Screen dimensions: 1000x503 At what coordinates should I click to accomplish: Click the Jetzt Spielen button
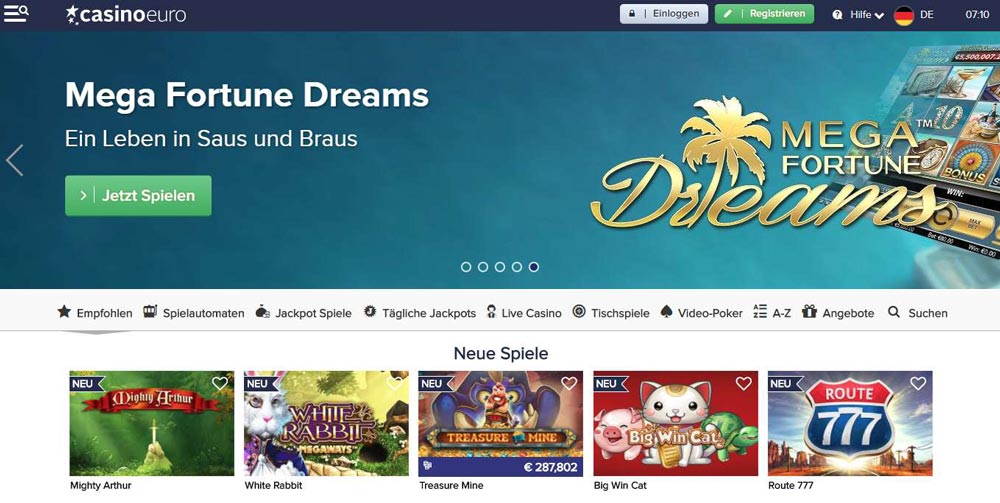138,196
